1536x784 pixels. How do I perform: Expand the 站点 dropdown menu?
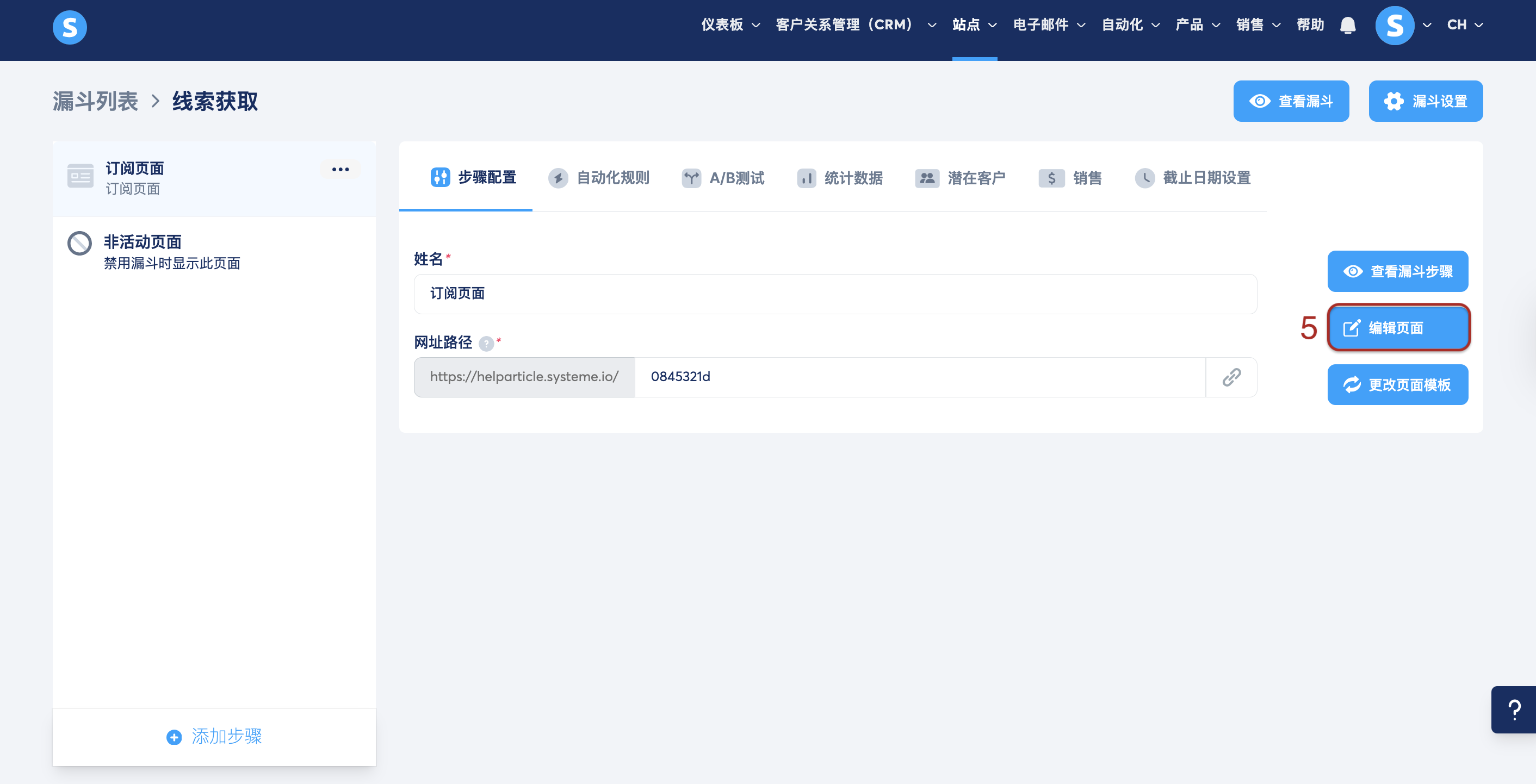click(974, 24)
